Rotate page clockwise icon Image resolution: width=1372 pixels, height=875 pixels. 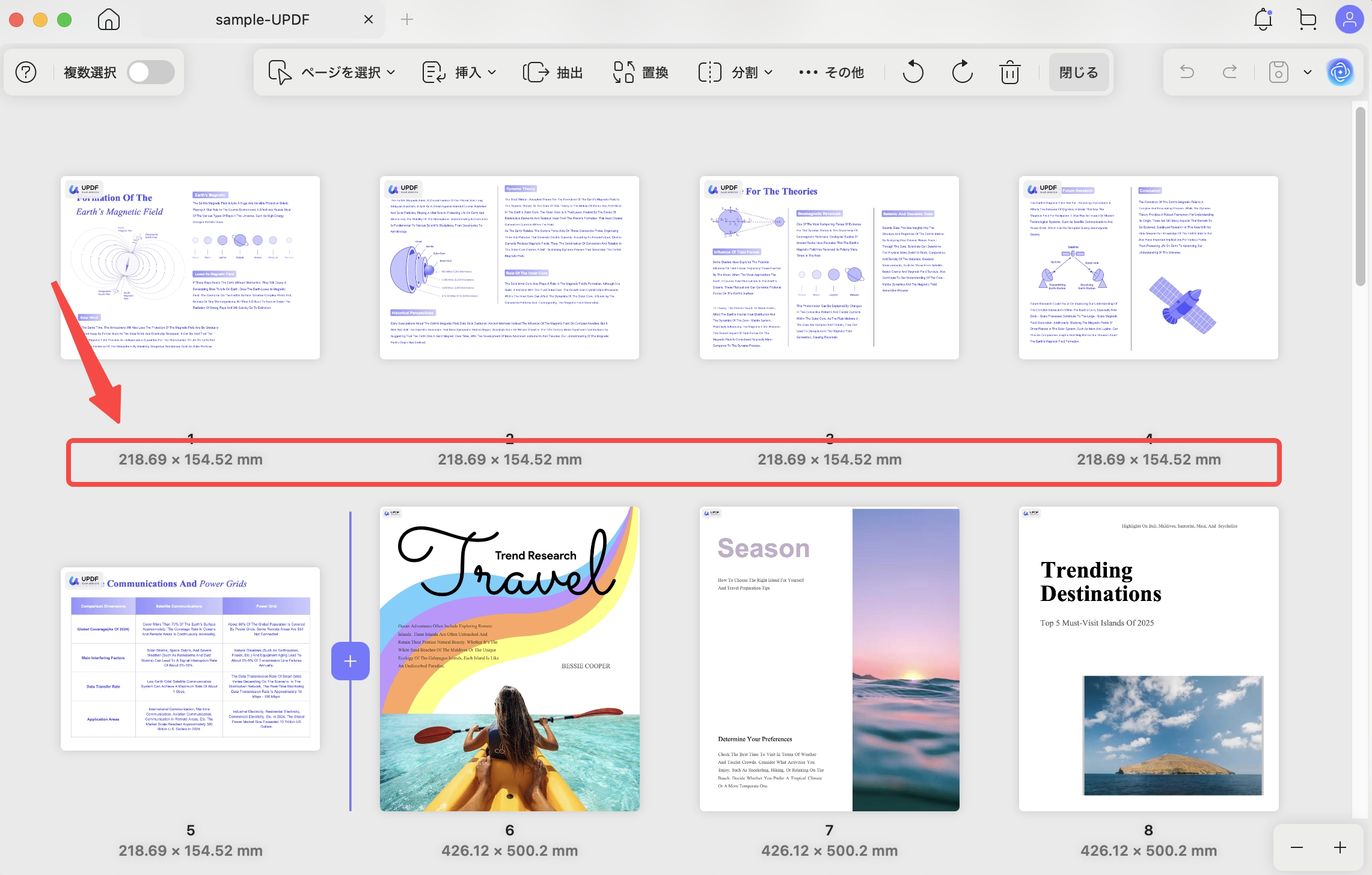pos(962,73)
